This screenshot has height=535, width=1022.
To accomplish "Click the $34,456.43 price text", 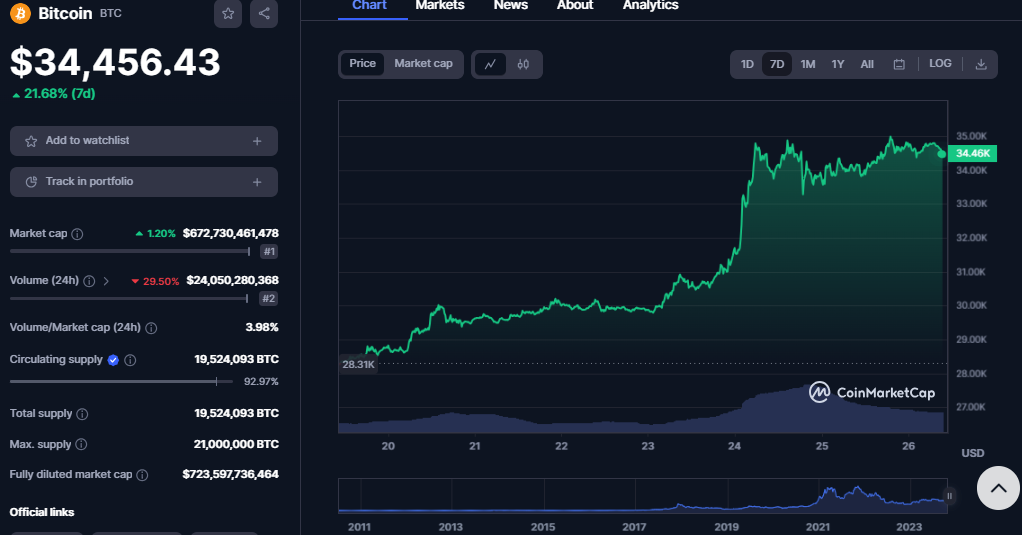I will pos(115,63).
